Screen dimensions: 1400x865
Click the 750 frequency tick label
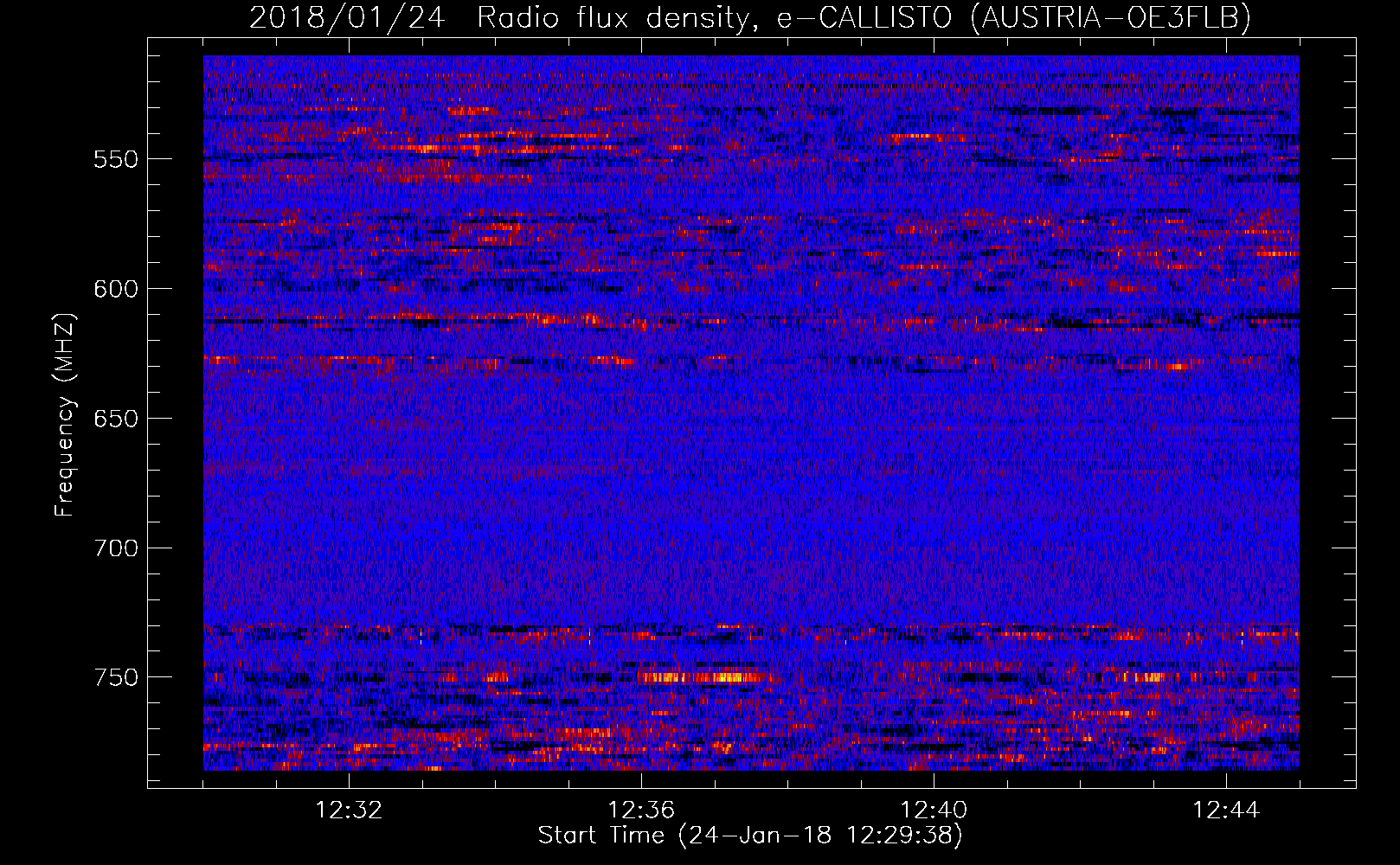tap(116, 677)
